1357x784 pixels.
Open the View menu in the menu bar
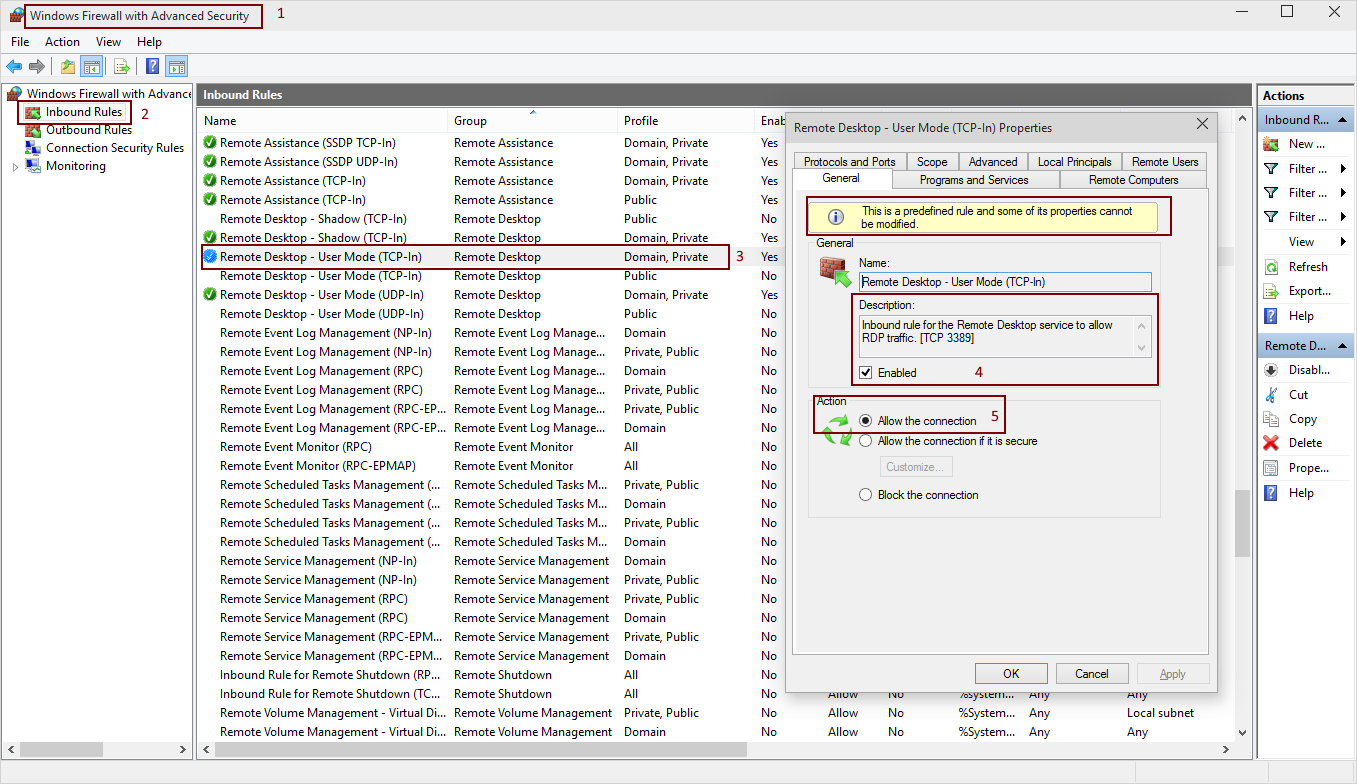coord(108,42)
